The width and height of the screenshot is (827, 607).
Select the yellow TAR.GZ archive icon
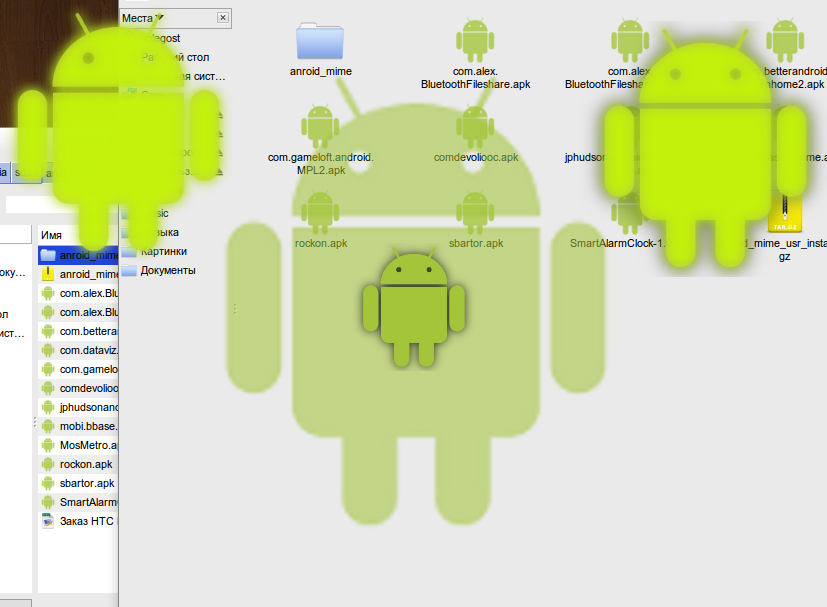785,214
